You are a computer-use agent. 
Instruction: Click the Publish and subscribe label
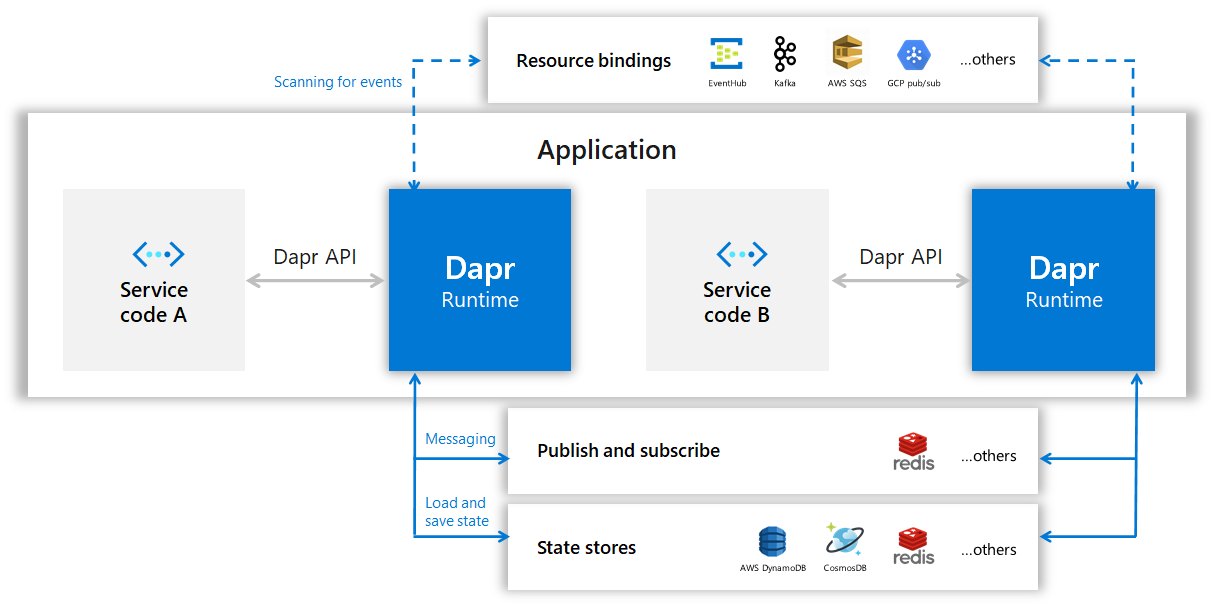[628, 450]
